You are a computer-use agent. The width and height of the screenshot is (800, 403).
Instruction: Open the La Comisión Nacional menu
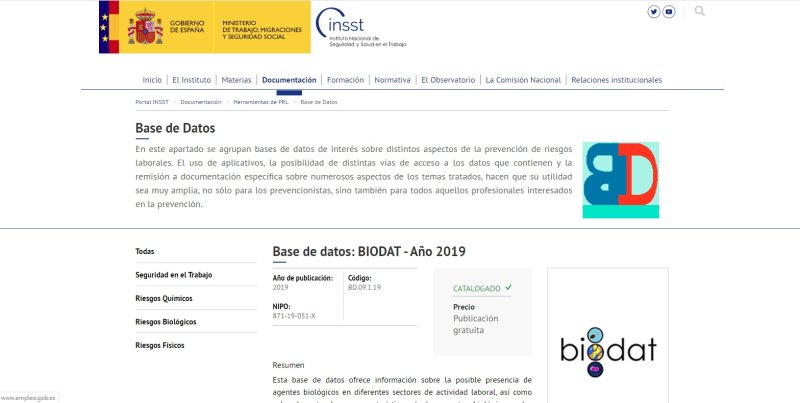(522, 80)
